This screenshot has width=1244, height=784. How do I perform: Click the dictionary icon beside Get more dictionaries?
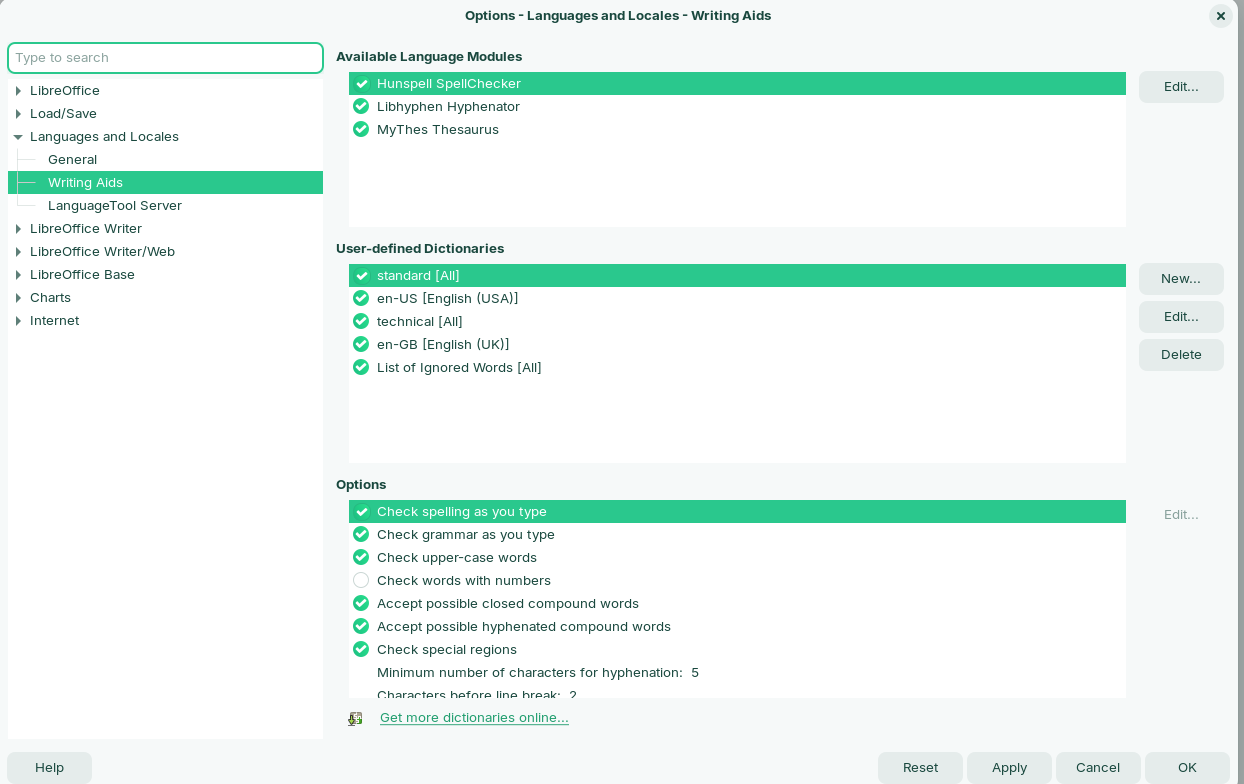click(355, 719)
